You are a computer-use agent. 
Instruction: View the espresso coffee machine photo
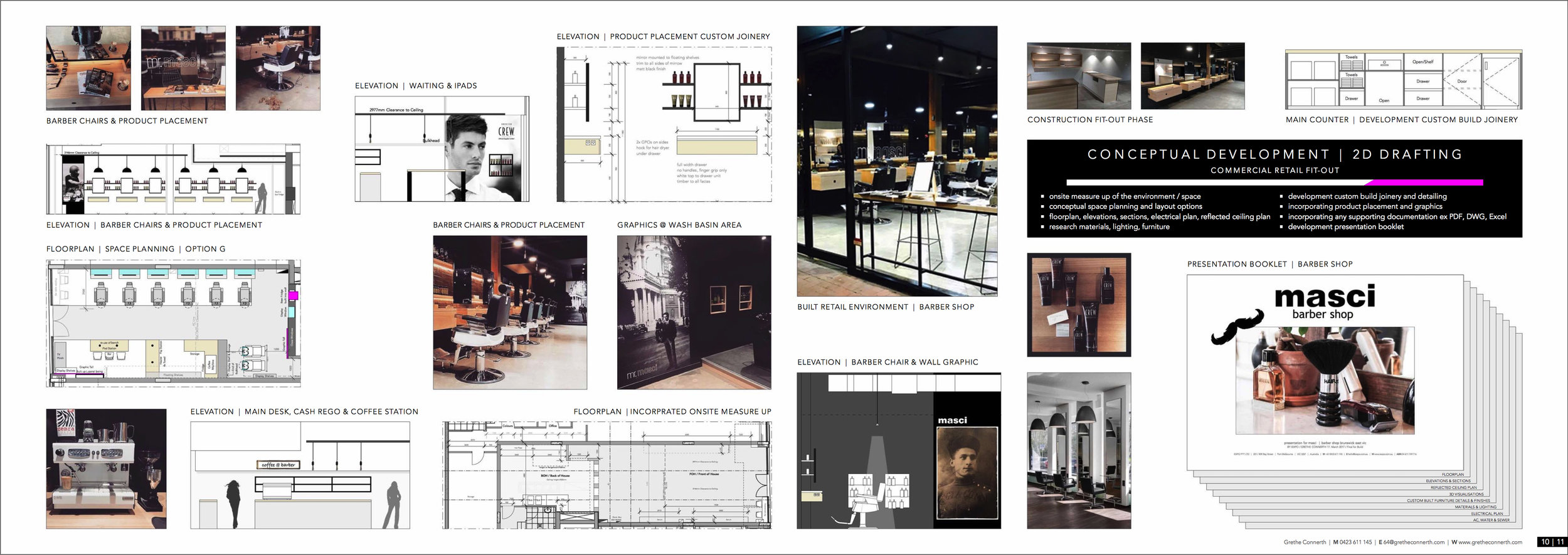click(x=107, y=469)
